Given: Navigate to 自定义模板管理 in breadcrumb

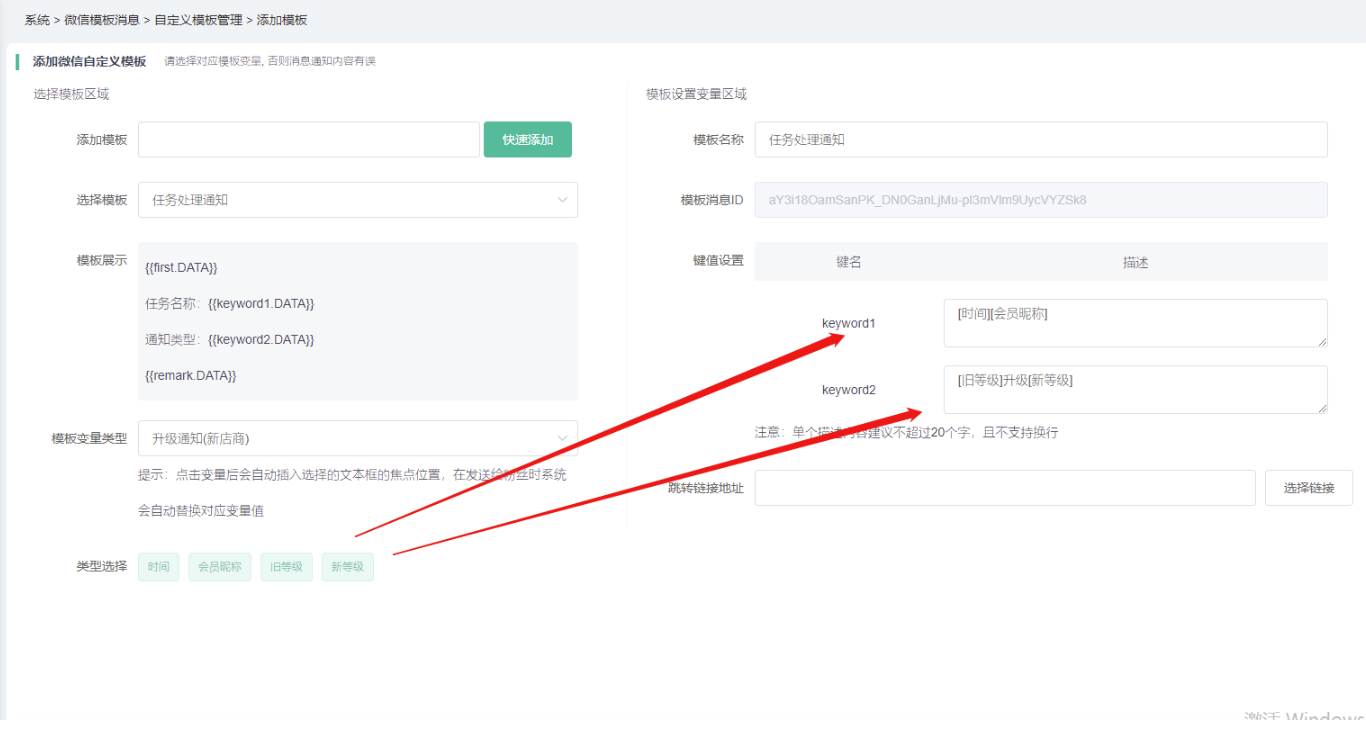Looking at the screenshot, I should coord(198,20).
